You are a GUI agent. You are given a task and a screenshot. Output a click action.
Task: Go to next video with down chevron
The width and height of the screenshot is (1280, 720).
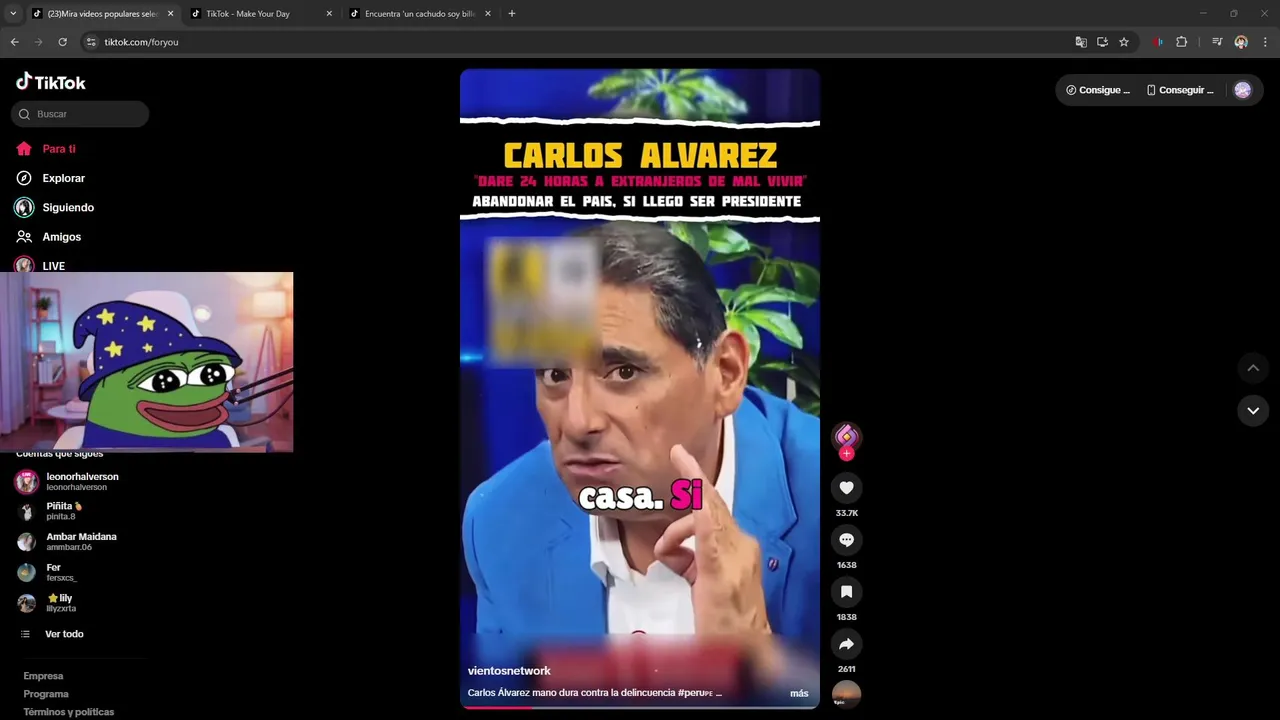pyautogui.click(x=1253, y=410)
